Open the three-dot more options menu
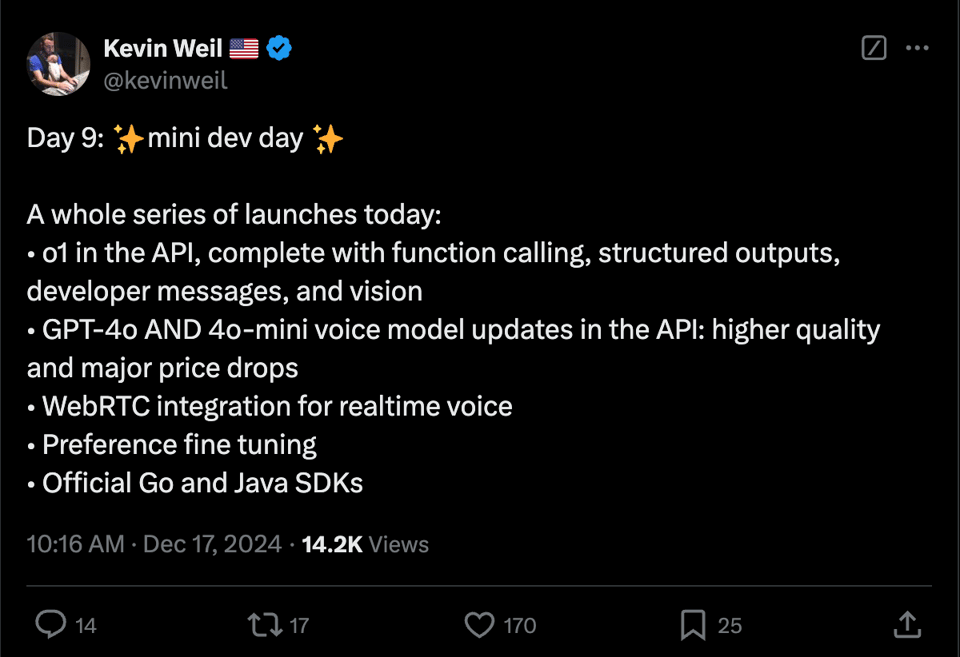 coord(917,48)
